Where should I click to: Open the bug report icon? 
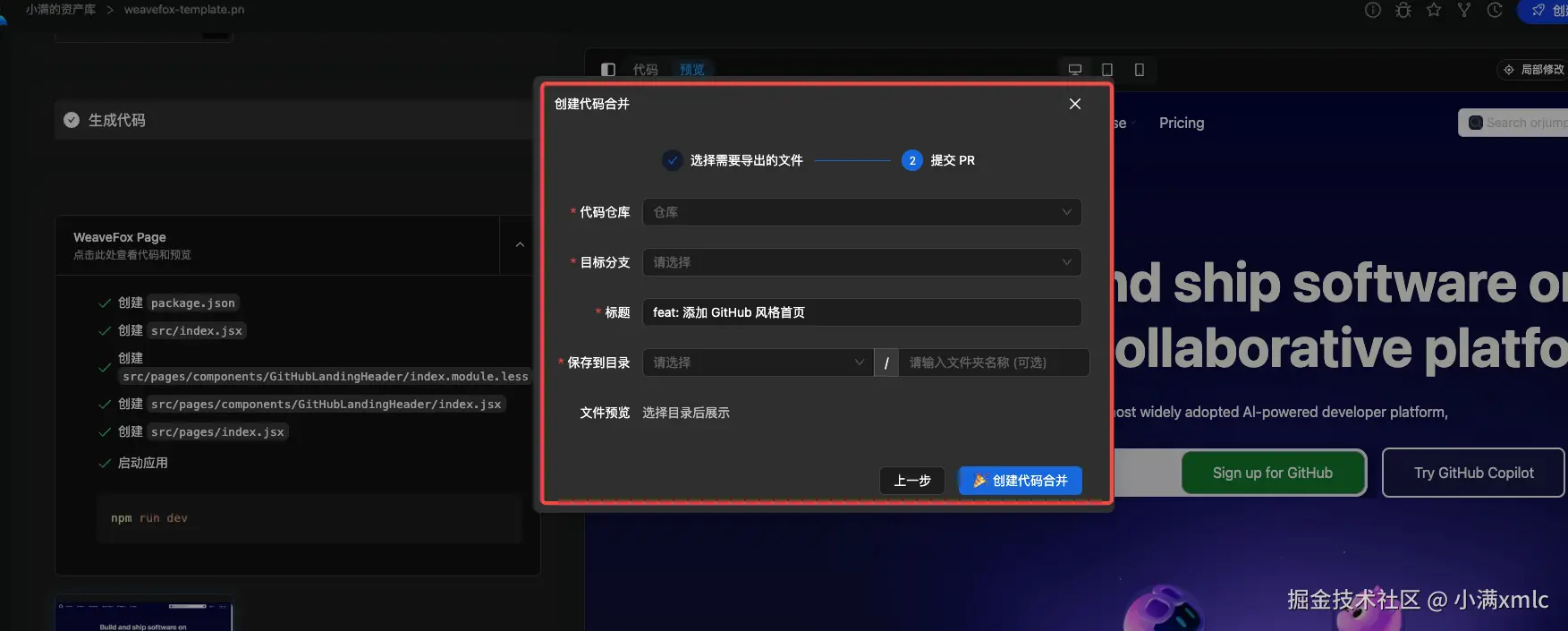1403,10
